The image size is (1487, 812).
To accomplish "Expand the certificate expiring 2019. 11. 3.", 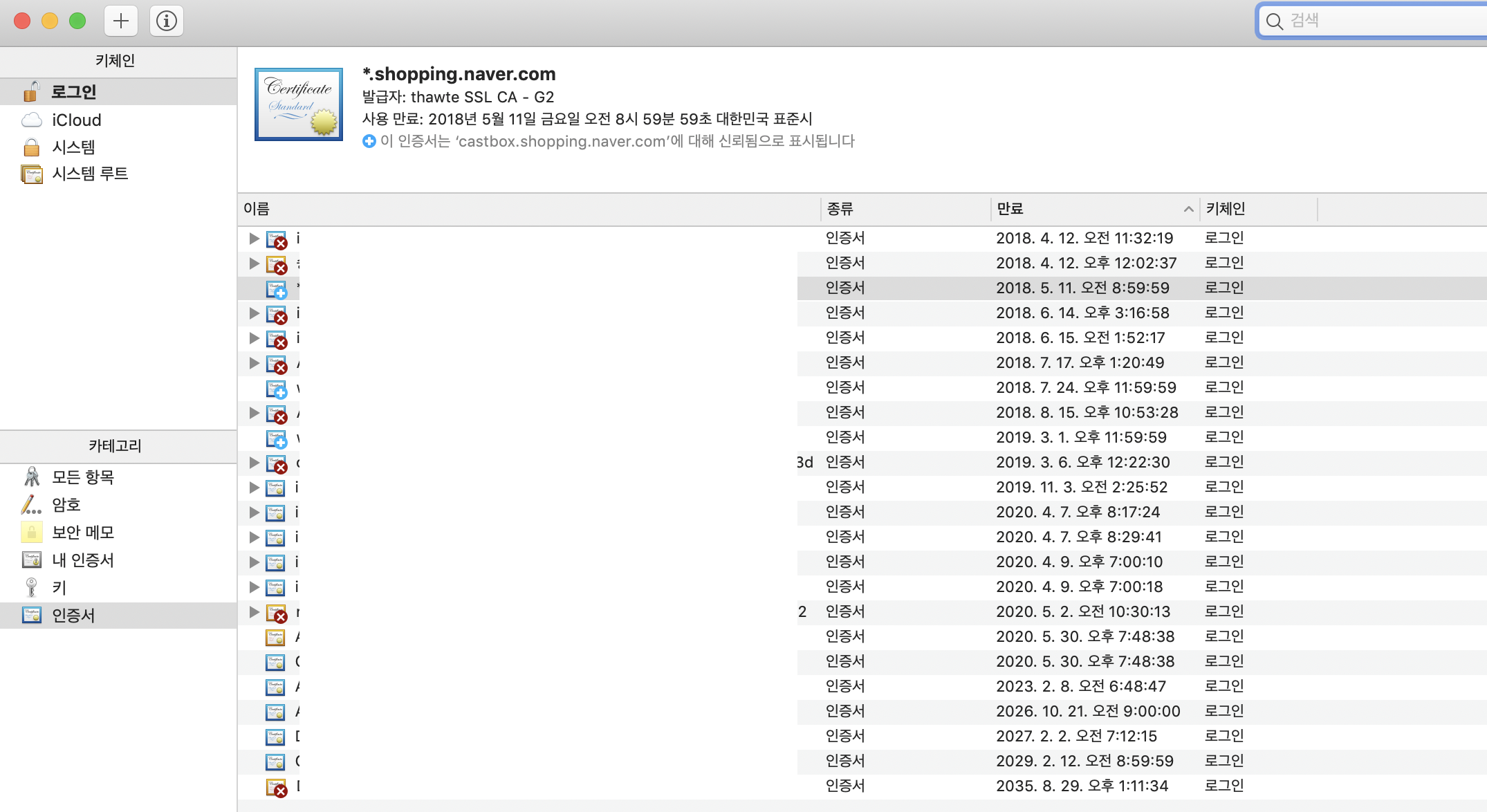I will tap(254, 488).
